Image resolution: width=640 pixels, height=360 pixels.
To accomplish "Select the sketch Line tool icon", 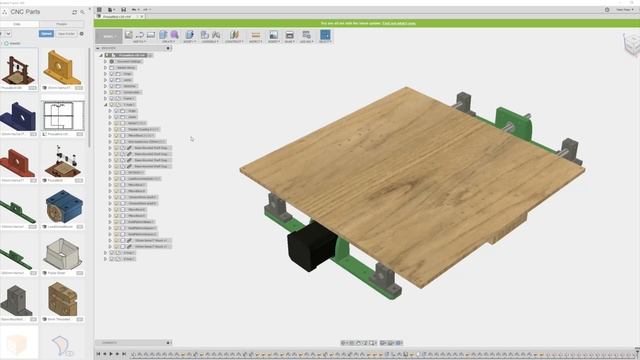I will click(140, 35).
